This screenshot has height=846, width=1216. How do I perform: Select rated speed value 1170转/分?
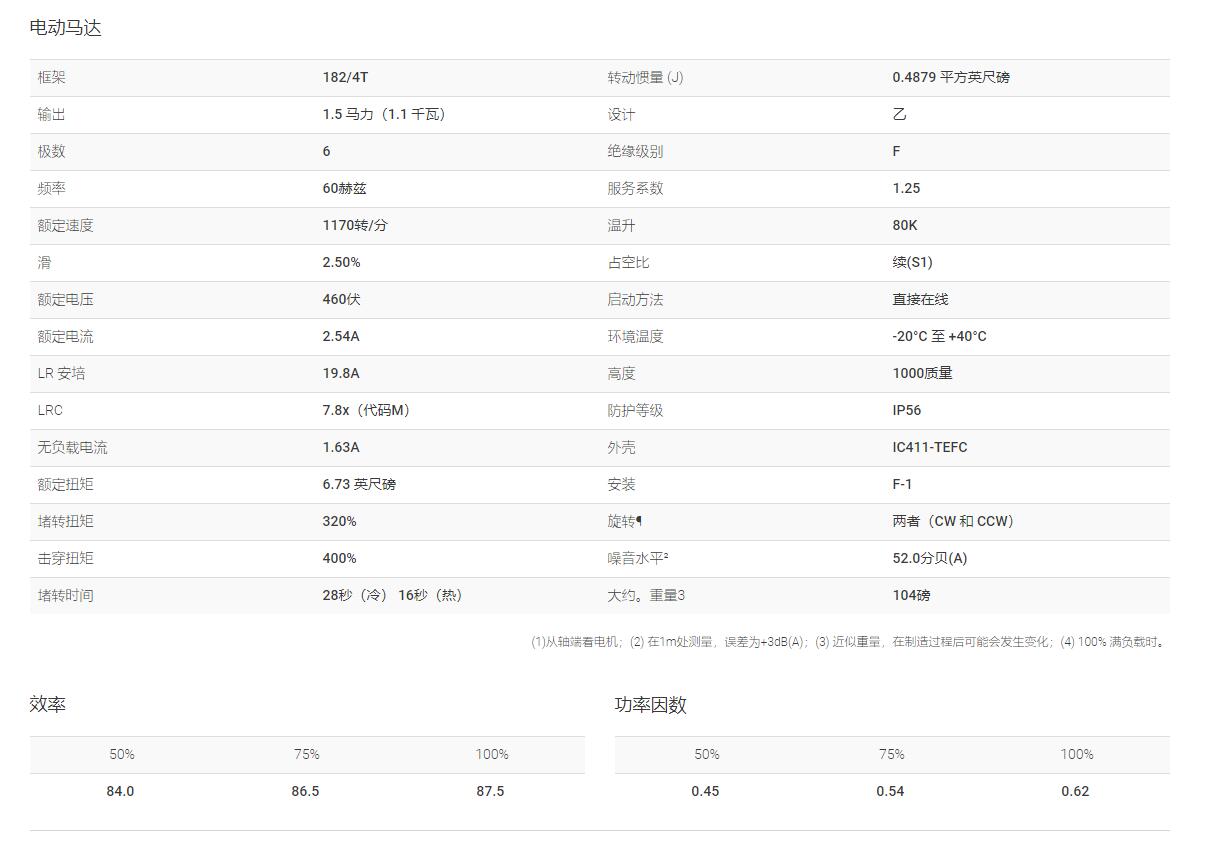coord(355,225)
